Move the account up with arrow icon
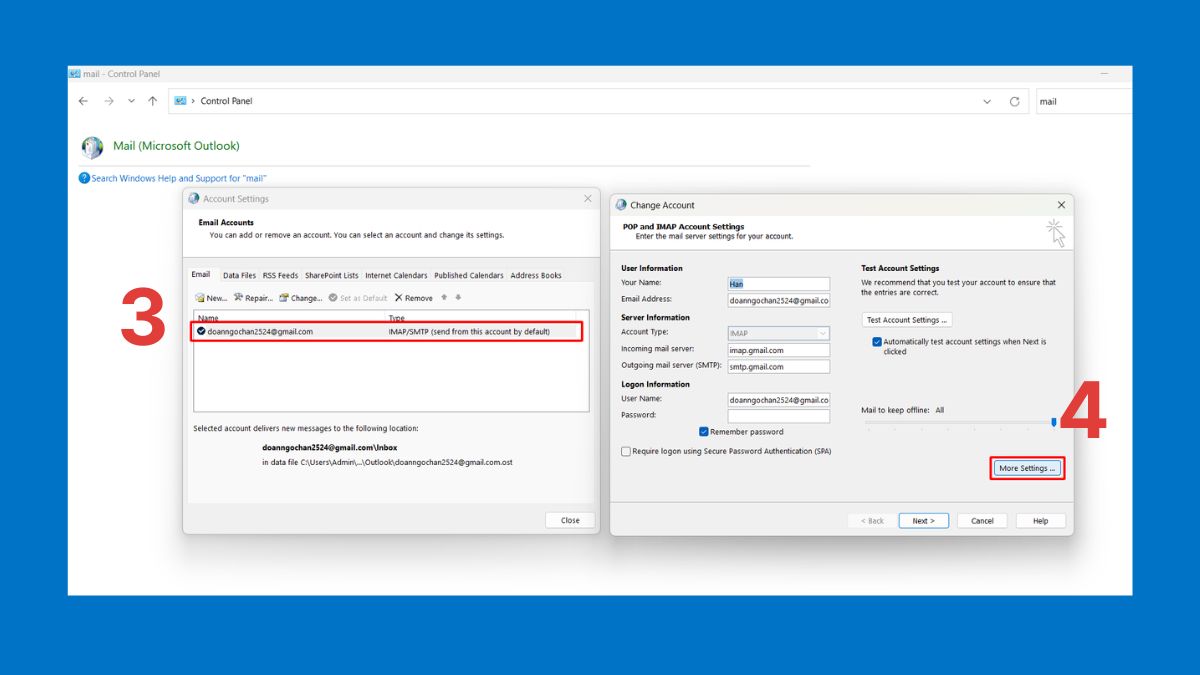This screenshot has height=675, width=1200. 445,297
